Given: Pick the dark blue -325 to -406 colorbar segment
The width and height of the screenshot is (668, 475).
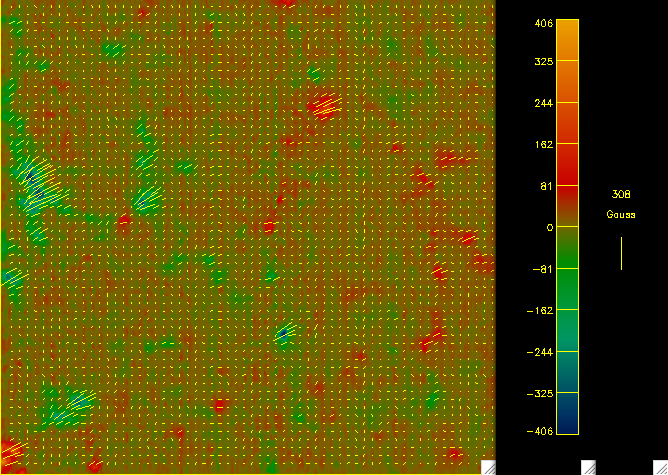Looking at the screenshot, I should click(567, 413).
